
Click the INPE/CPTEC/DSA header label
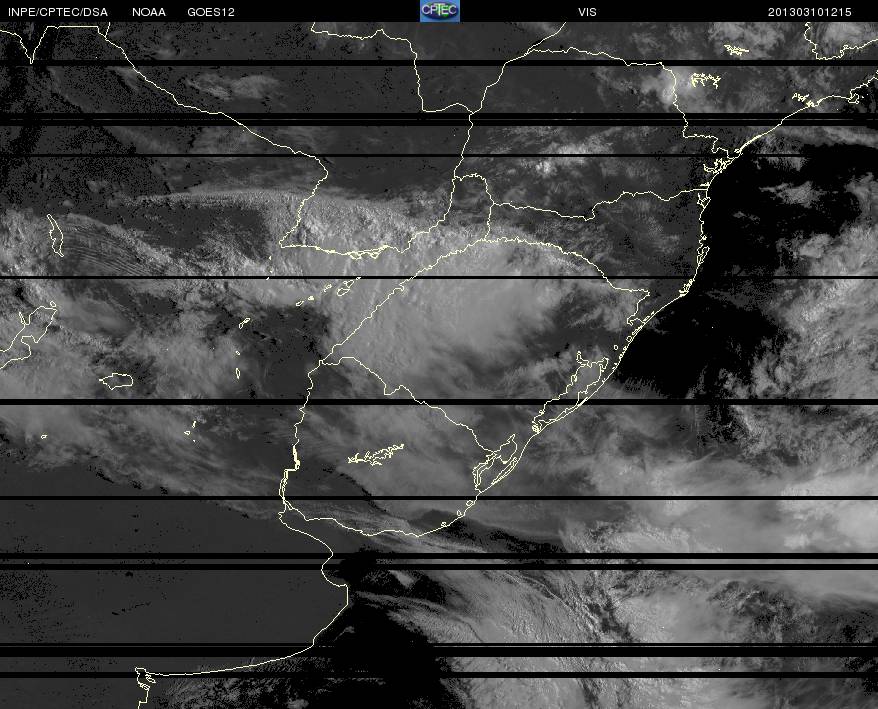point(58,12)
